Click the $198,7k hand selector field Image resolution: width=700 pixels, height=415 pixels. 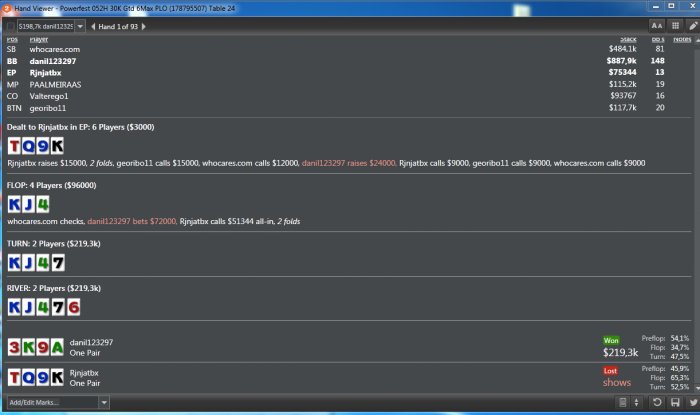pyautogui.click(x=46, y=26)
